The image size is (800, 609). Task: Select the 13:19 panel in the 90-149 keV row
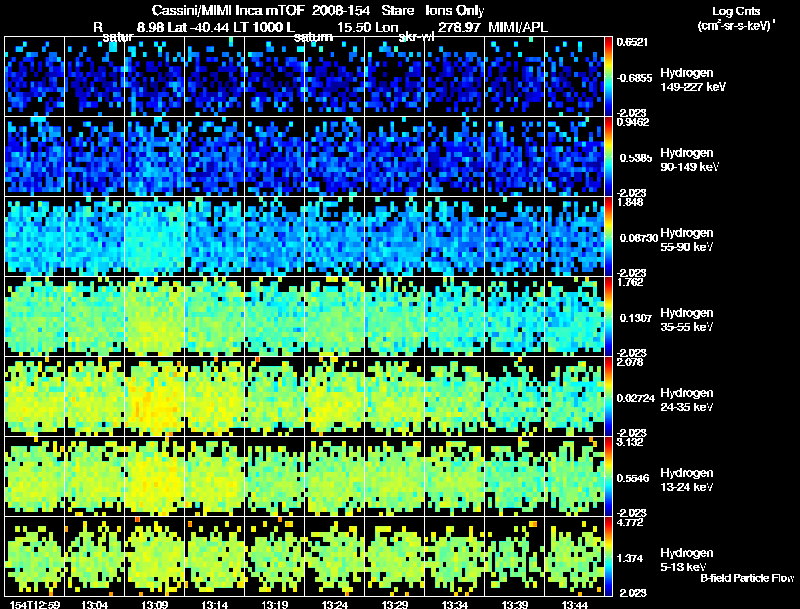274,156
